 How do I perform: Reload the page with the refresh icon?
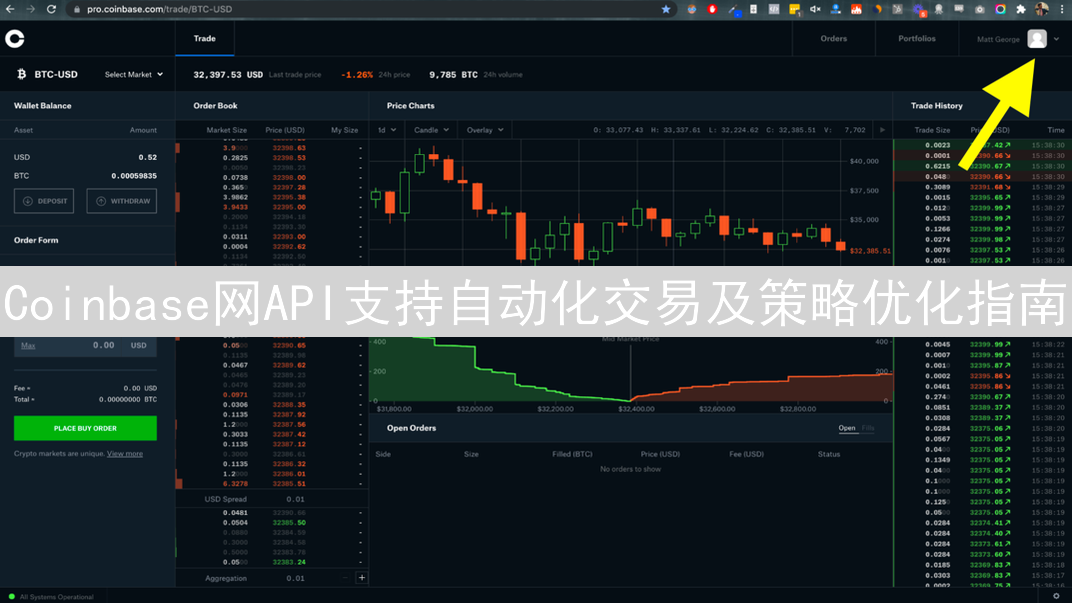[x=51, y=9]
